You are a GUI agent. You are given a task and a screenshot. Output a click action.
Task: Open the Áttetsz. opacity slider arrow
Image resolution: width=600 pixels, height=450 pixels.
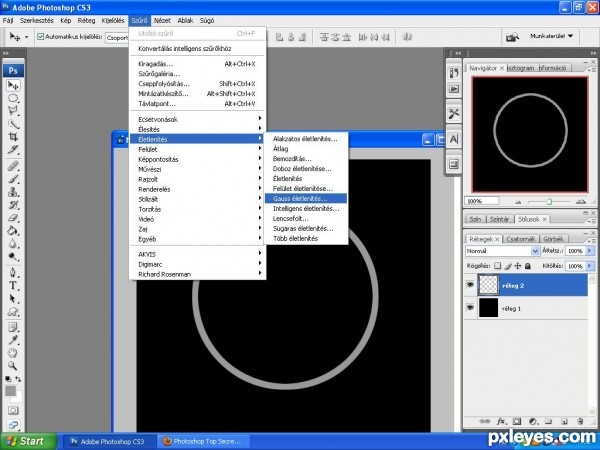pyautogui.click(x=590, y=251)
